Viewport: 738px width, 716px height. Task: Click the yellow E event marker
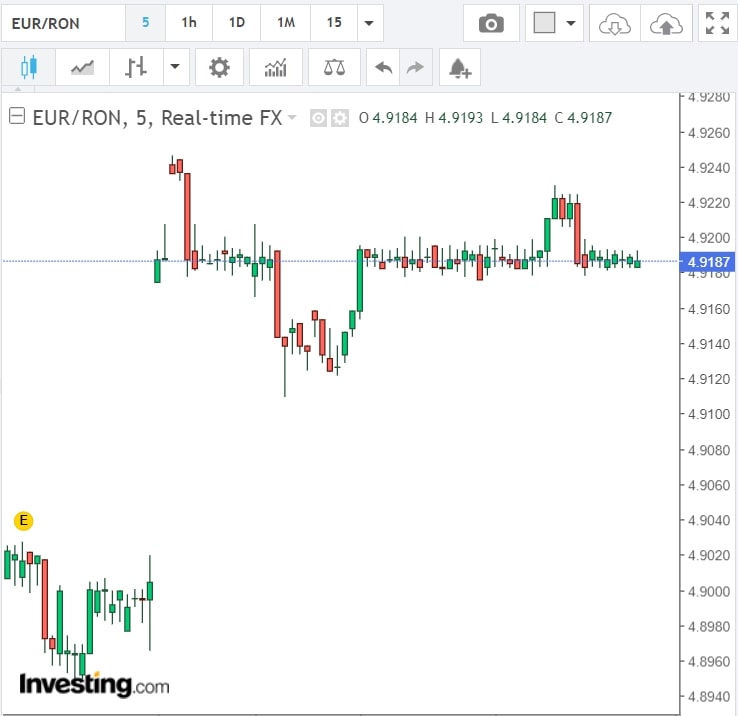(x=24, y=520)
